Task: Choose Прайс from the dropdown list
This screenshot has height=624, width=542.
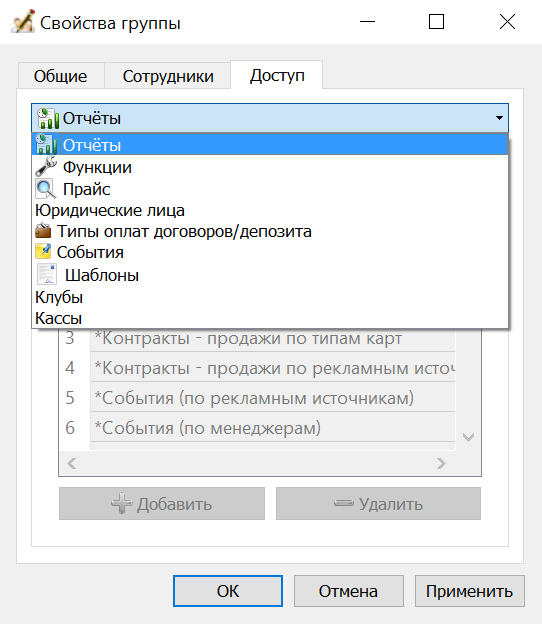Action: click(270, 189)
